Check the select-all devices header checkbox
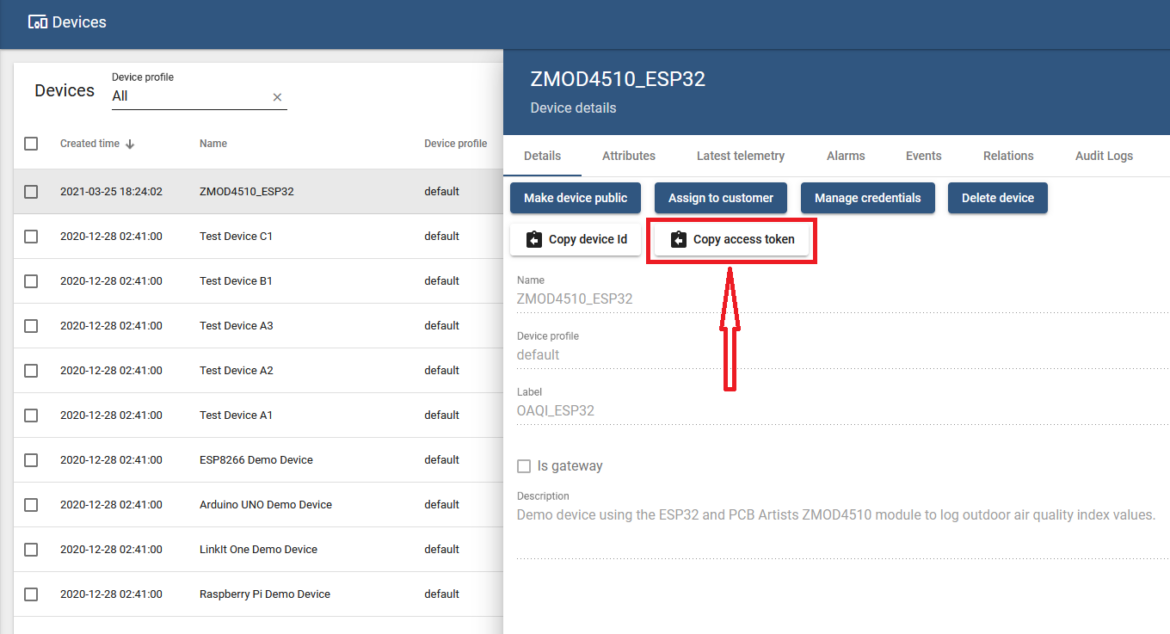The image size is (1170, 634). point(31,144)
